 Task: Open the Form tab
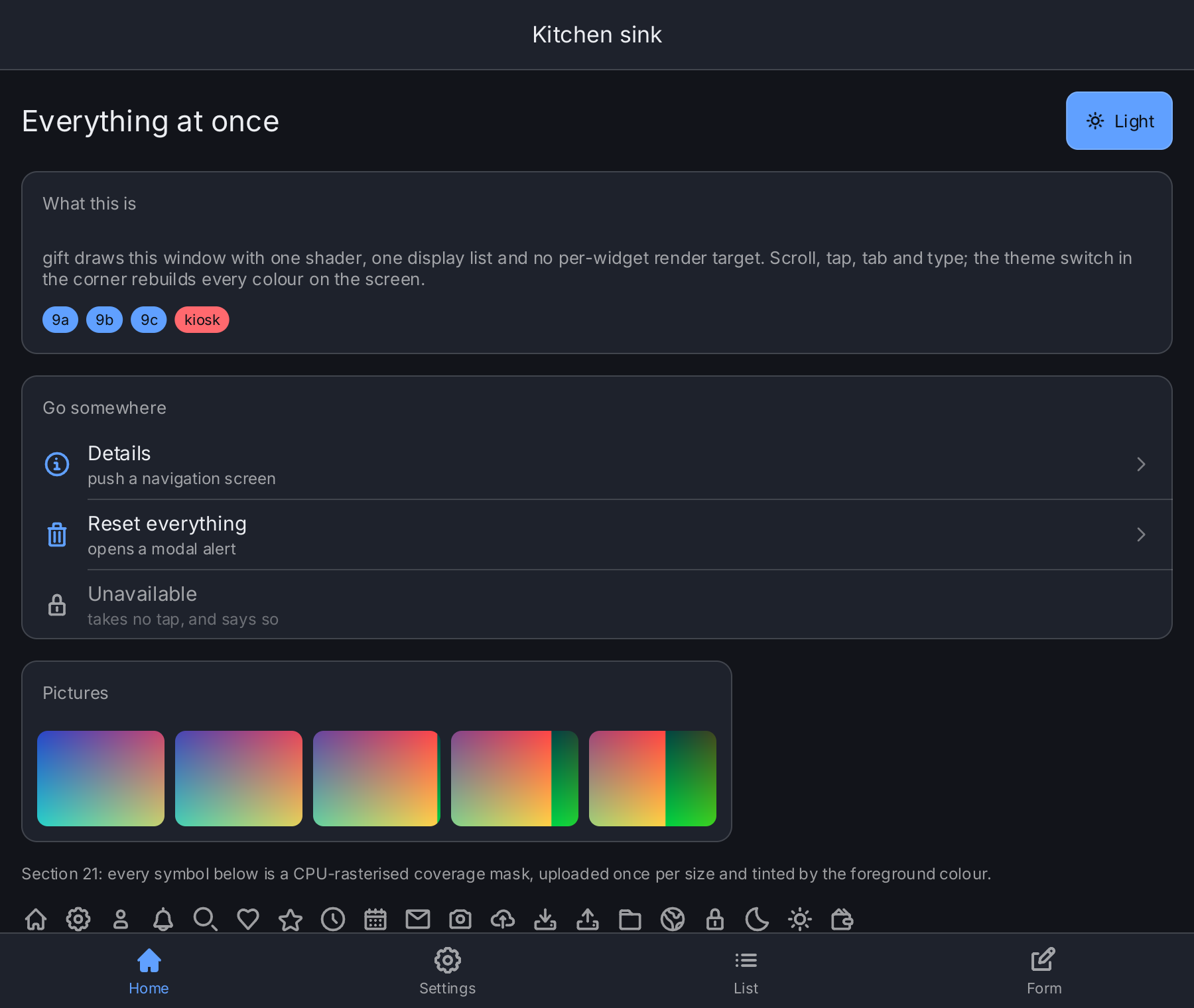(1045, 971)
